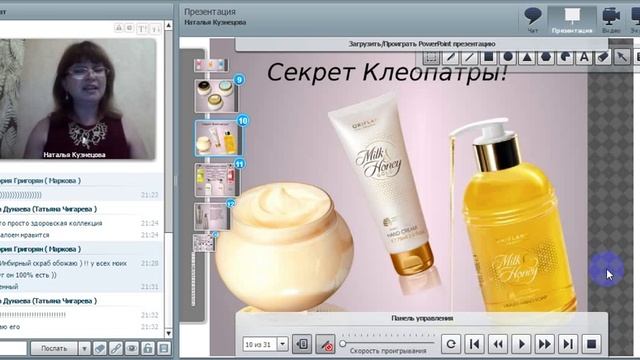Click the large text size T icon
Image resolution: width=640 pixels, height=360 pixels.
coord(142,29)
